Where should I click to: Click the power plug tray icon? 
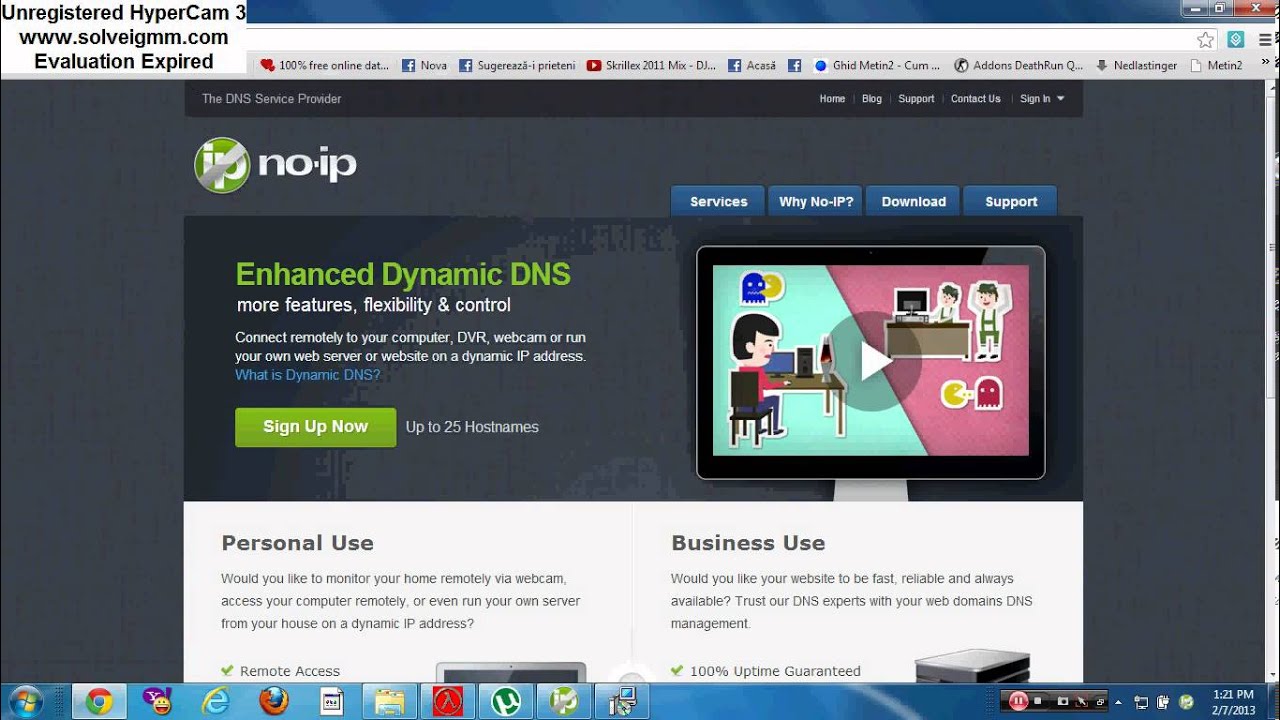[x=1164, y=702]
